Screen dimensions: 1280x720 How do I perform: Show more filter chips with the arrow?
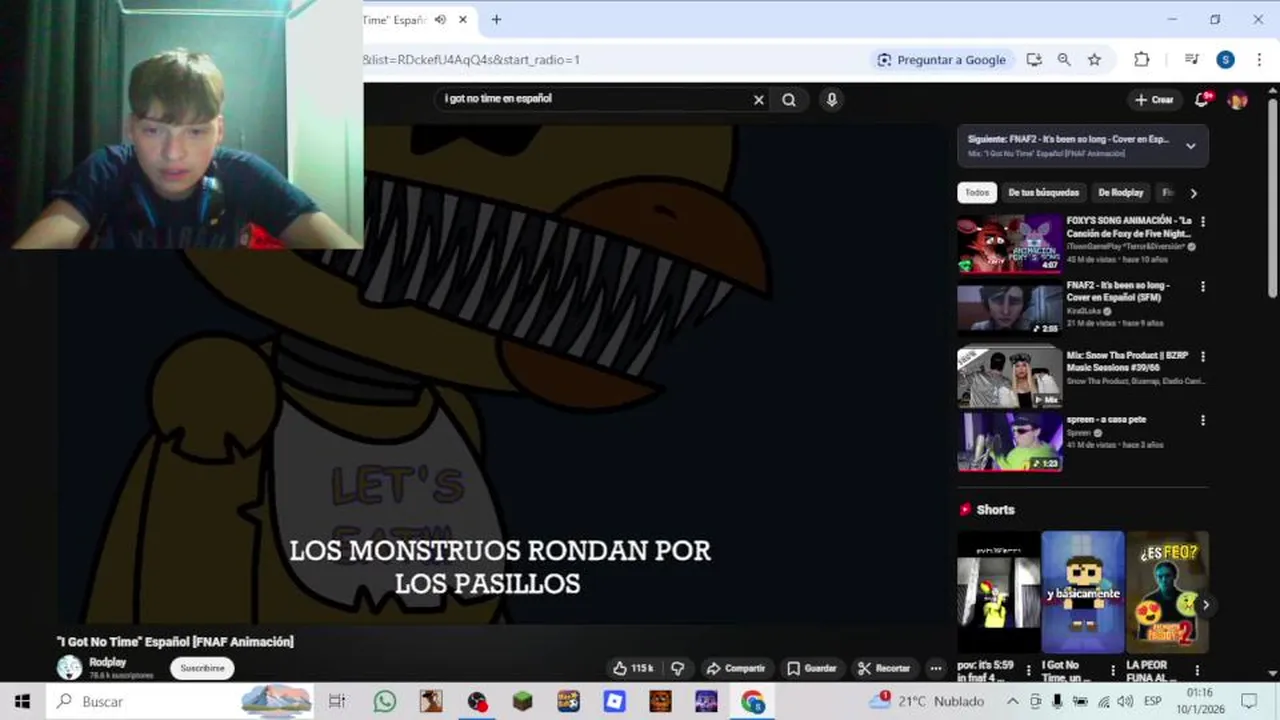tap(1193, 193)
